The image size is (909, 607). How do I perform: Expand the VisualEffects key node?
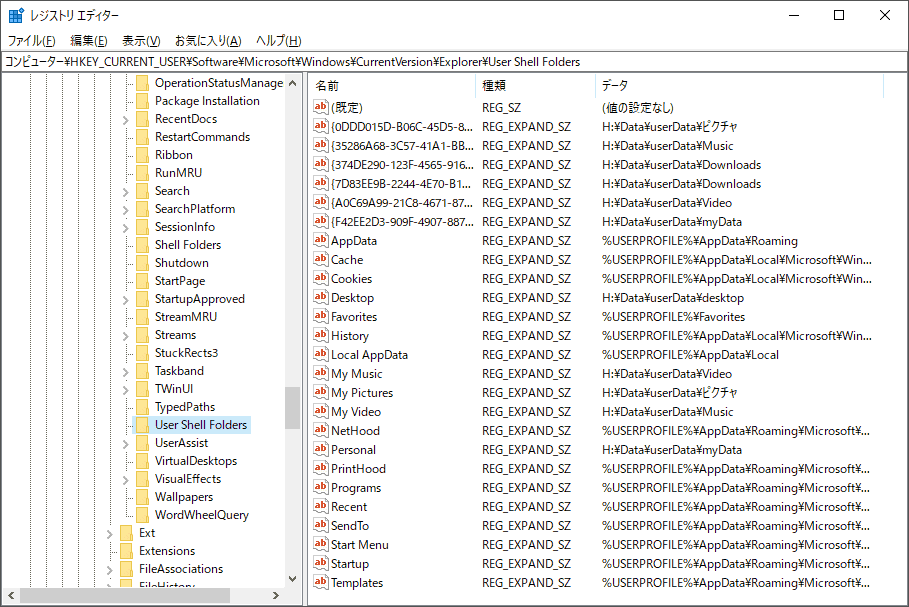125,480
